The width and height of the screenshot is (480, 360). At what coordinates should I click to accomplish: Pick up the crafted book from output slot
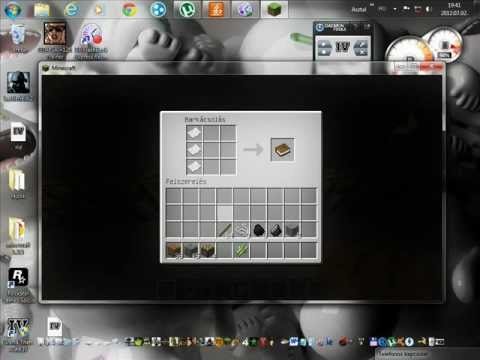coord(282,149)
